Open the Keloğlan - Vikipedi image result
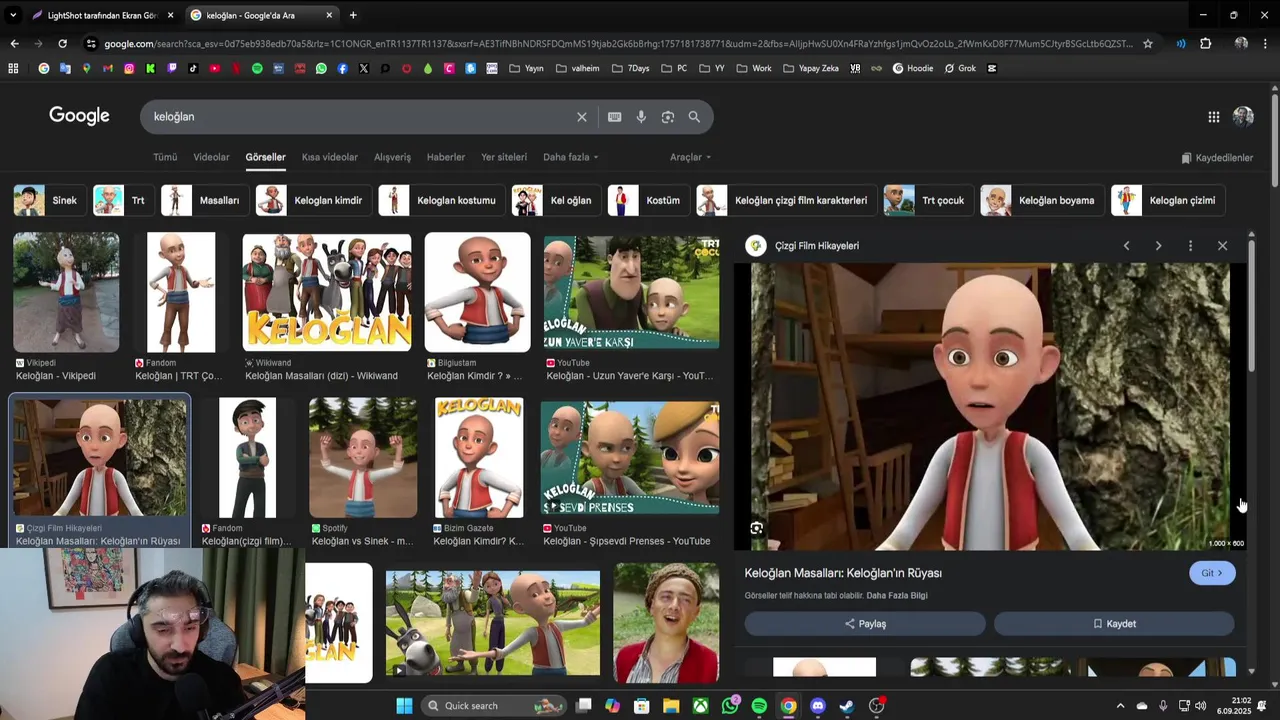Viewport: 1280px width, 720px height. coord(66,292)
